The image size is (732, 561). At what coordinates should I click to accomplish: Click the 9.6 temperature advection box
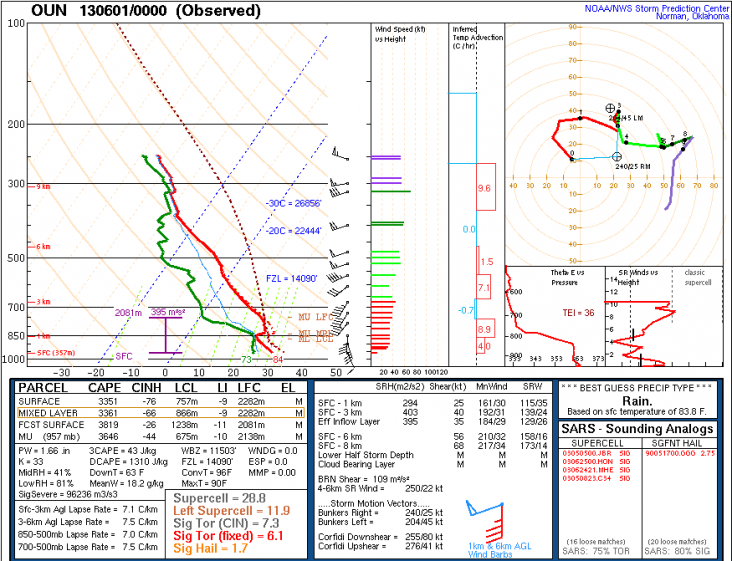[x=485, y=188]
